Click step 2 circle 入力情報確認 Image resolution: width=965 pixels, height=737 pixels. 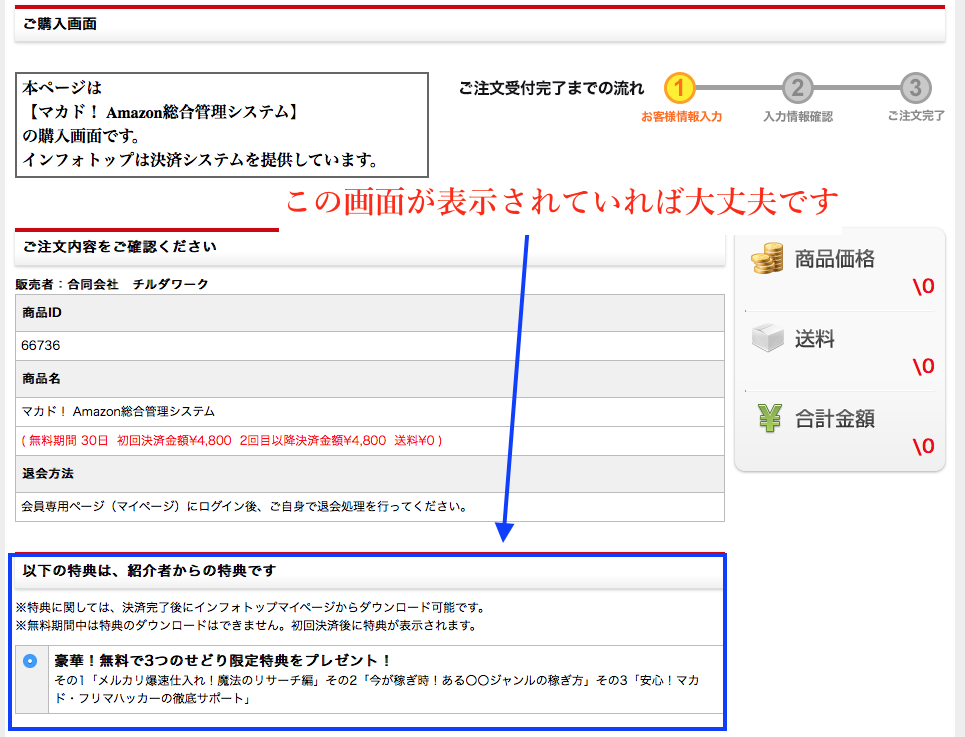tap(798, 88)
